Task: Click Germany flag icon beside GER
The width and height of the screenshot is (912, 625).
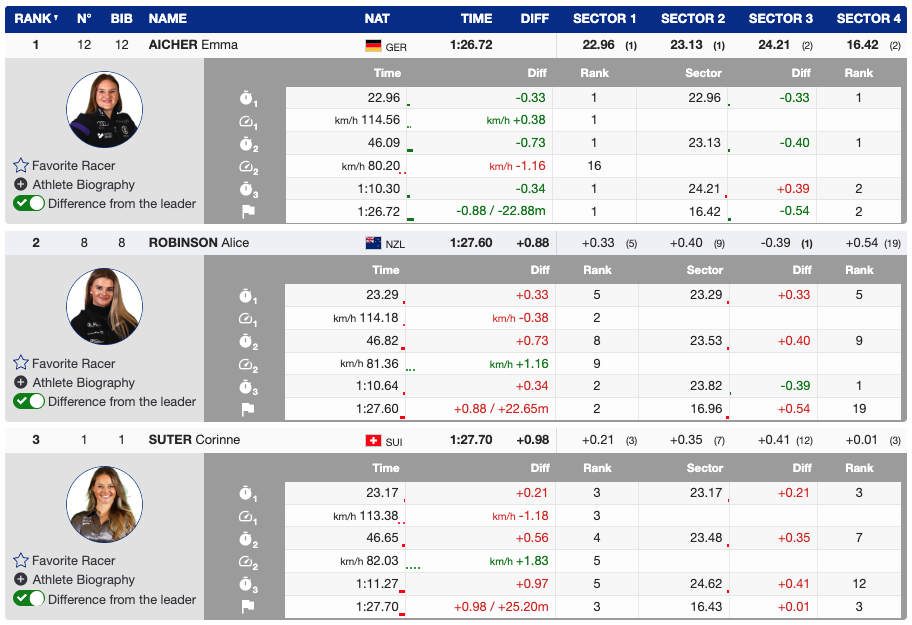Action: [373, 46]
